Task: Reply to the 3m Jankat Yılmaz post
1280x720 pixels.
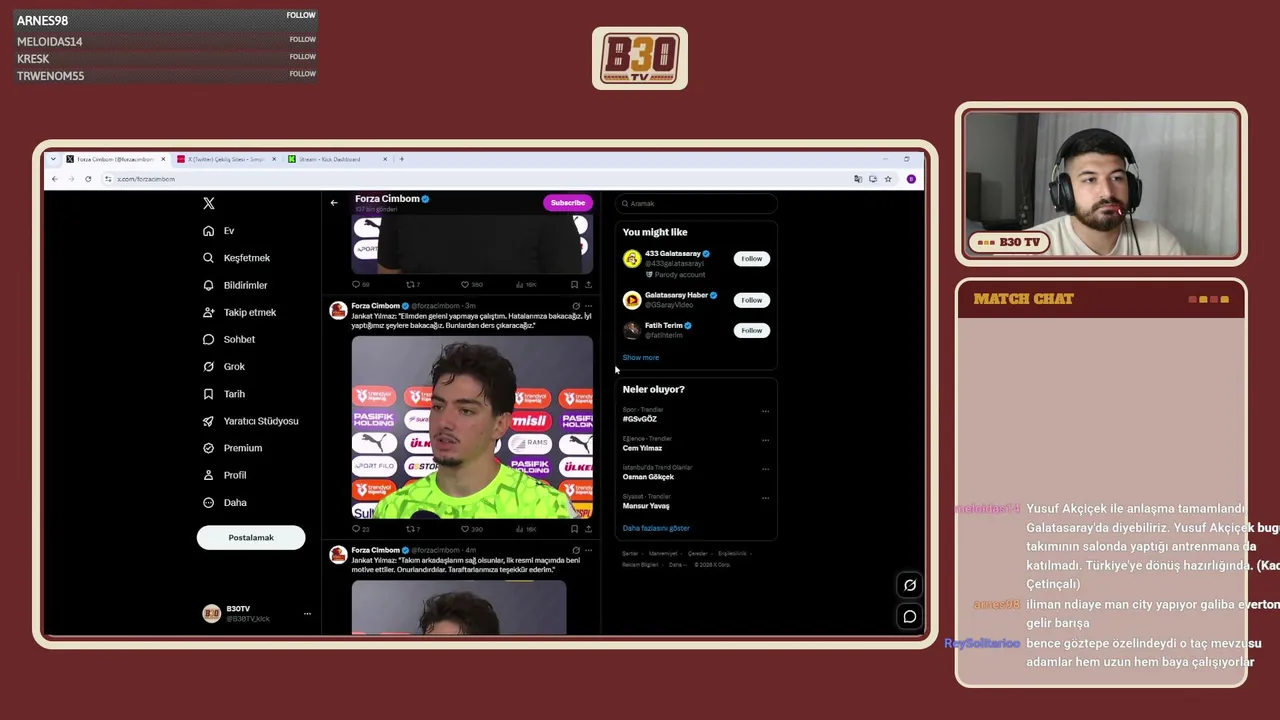Action: click(x=355, y=529)
